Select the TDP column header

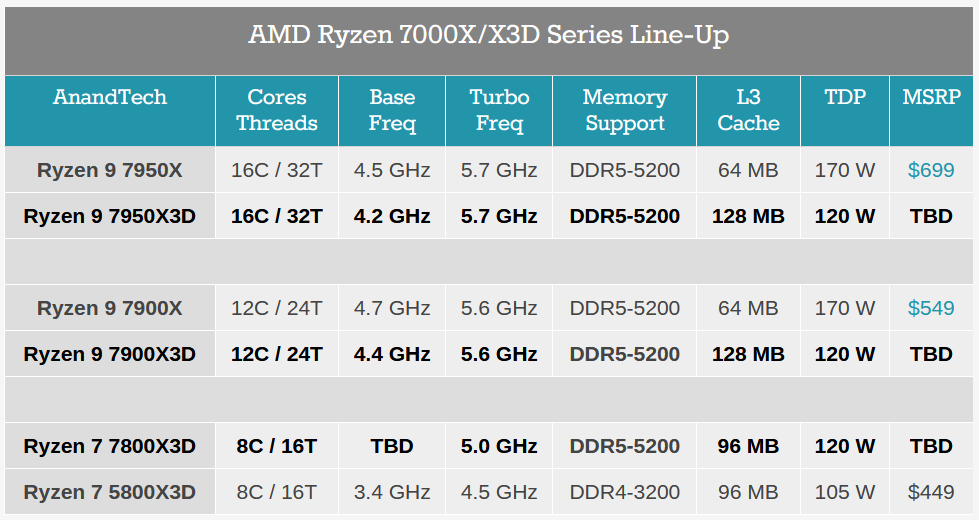click(845, 98)
